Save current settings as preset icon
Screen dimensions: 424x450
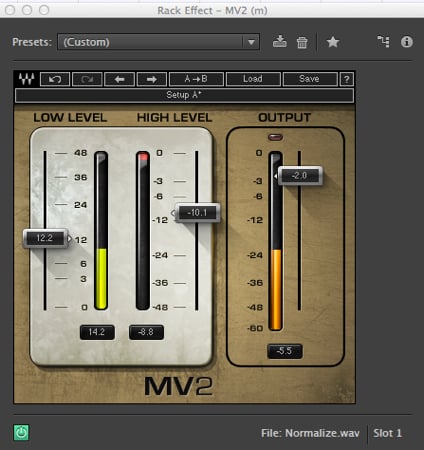click(280, 42)
